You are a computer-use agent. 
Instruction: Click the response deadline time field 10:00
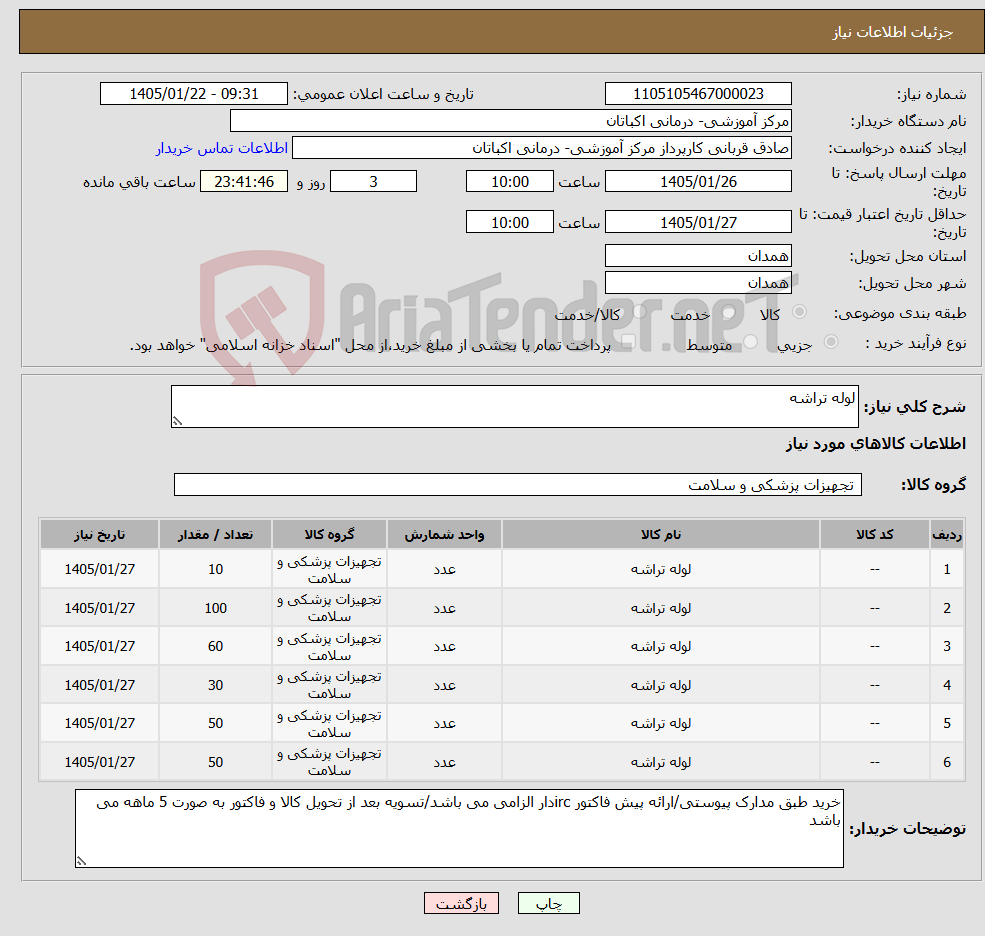click(509, 182)
